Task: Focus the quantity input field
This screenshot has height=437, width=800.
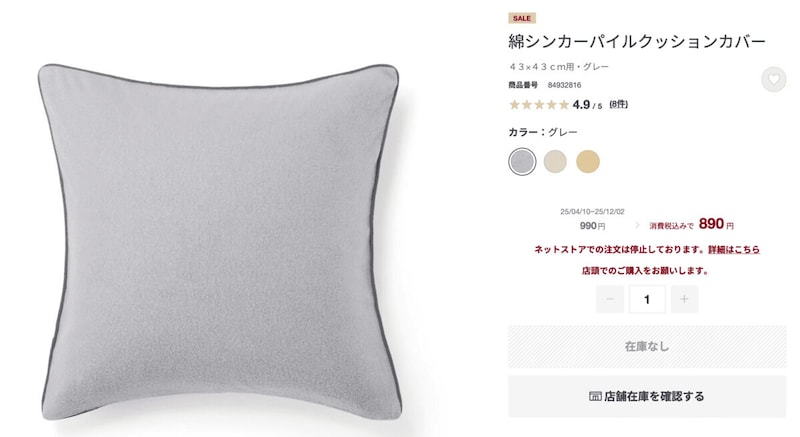Action: 647,299
